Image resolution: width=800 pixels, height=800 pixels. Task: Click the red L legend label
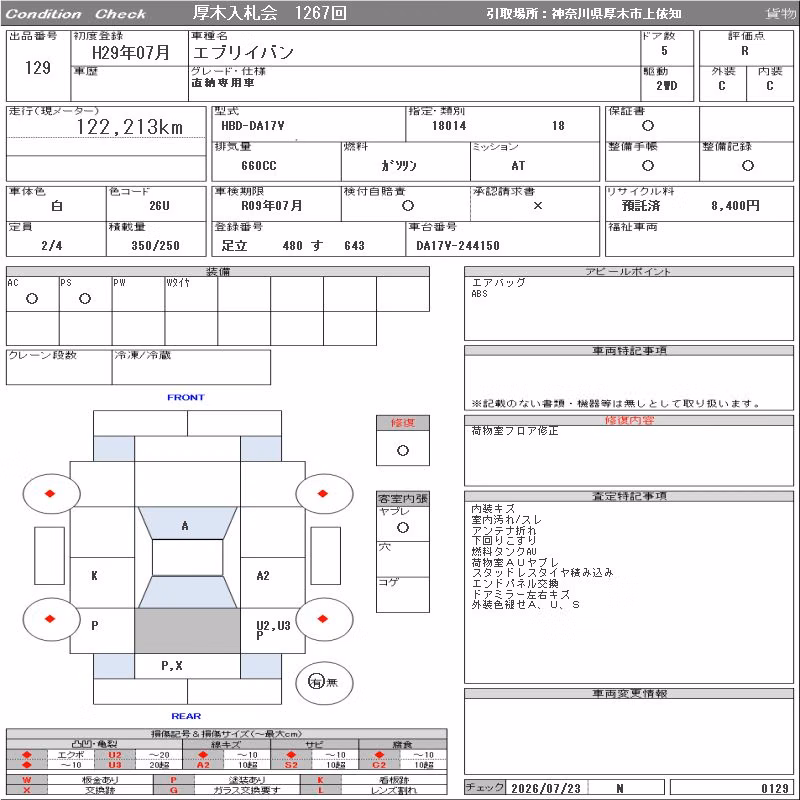320,790
